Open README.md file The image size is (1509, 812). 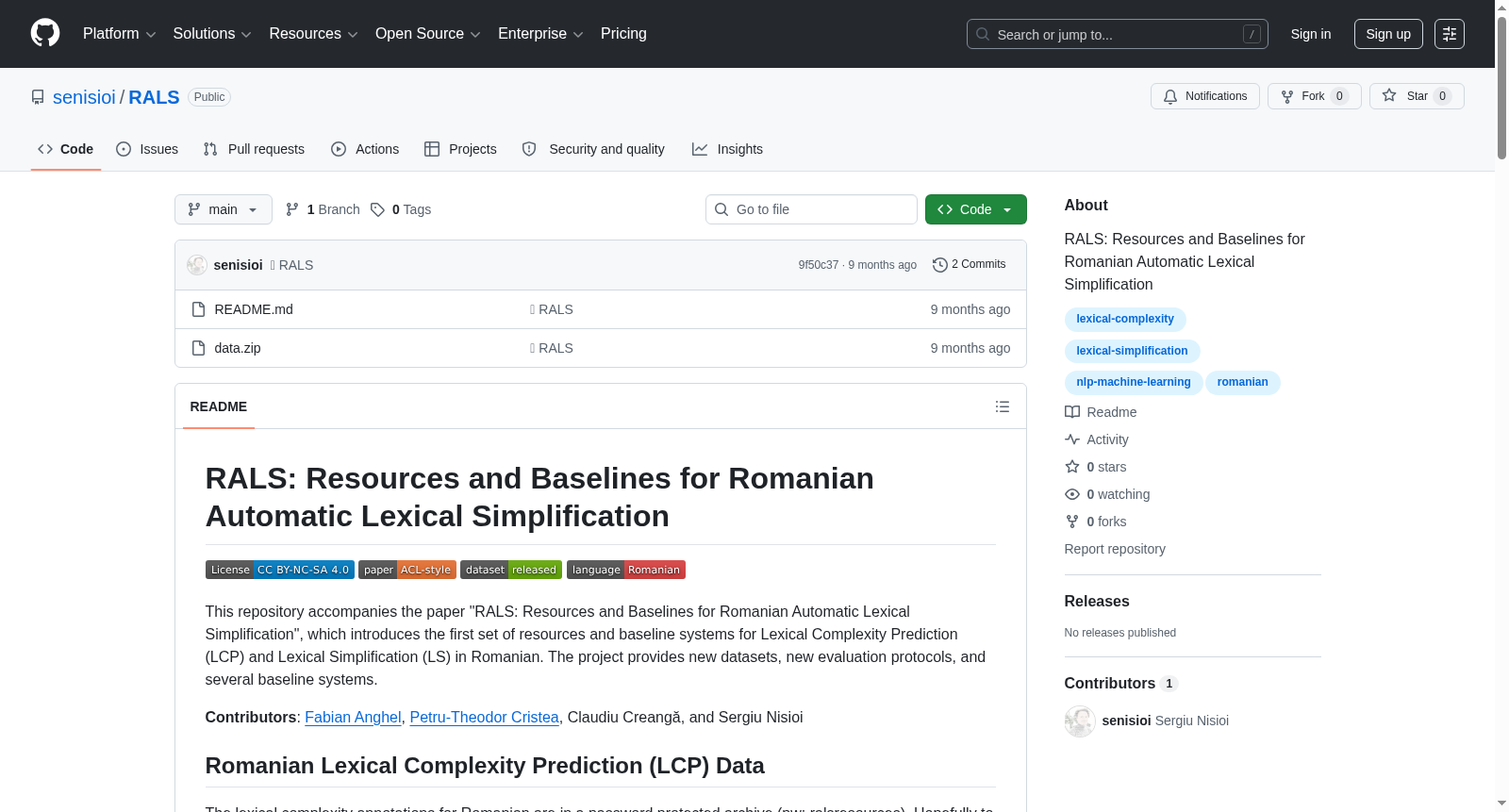(254, 309)
